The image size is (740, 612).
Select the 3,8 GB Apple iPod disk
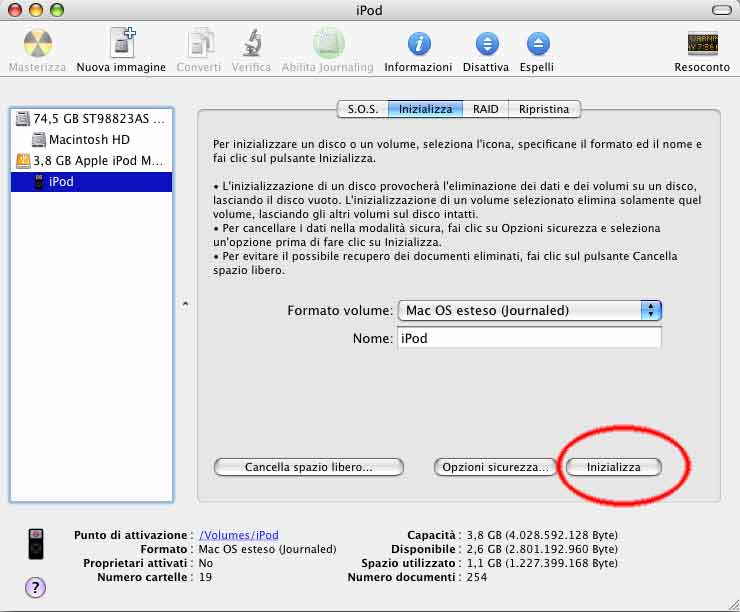click(91, 161)
